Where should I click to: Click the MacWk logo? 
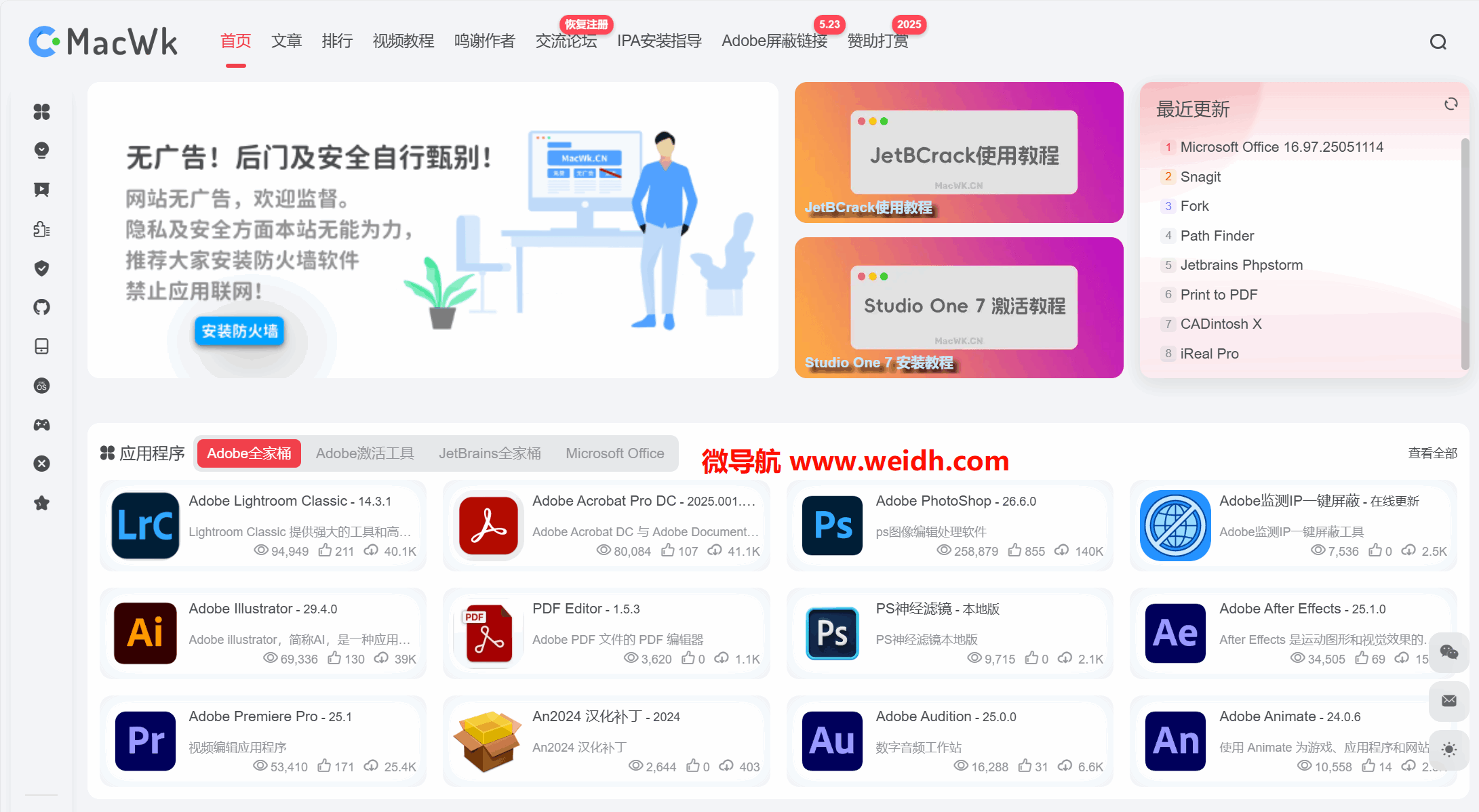coord(103,42)
